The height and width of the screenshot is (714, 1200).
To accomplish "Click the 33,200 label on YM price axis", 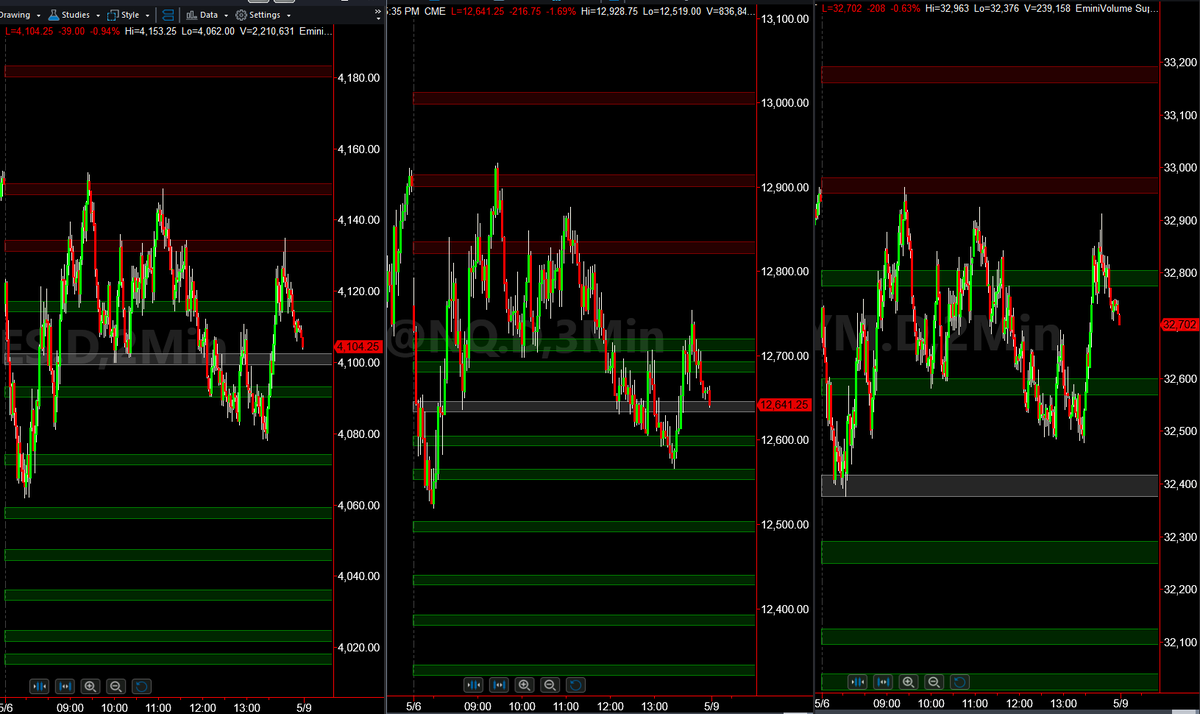I will 1180,62.
